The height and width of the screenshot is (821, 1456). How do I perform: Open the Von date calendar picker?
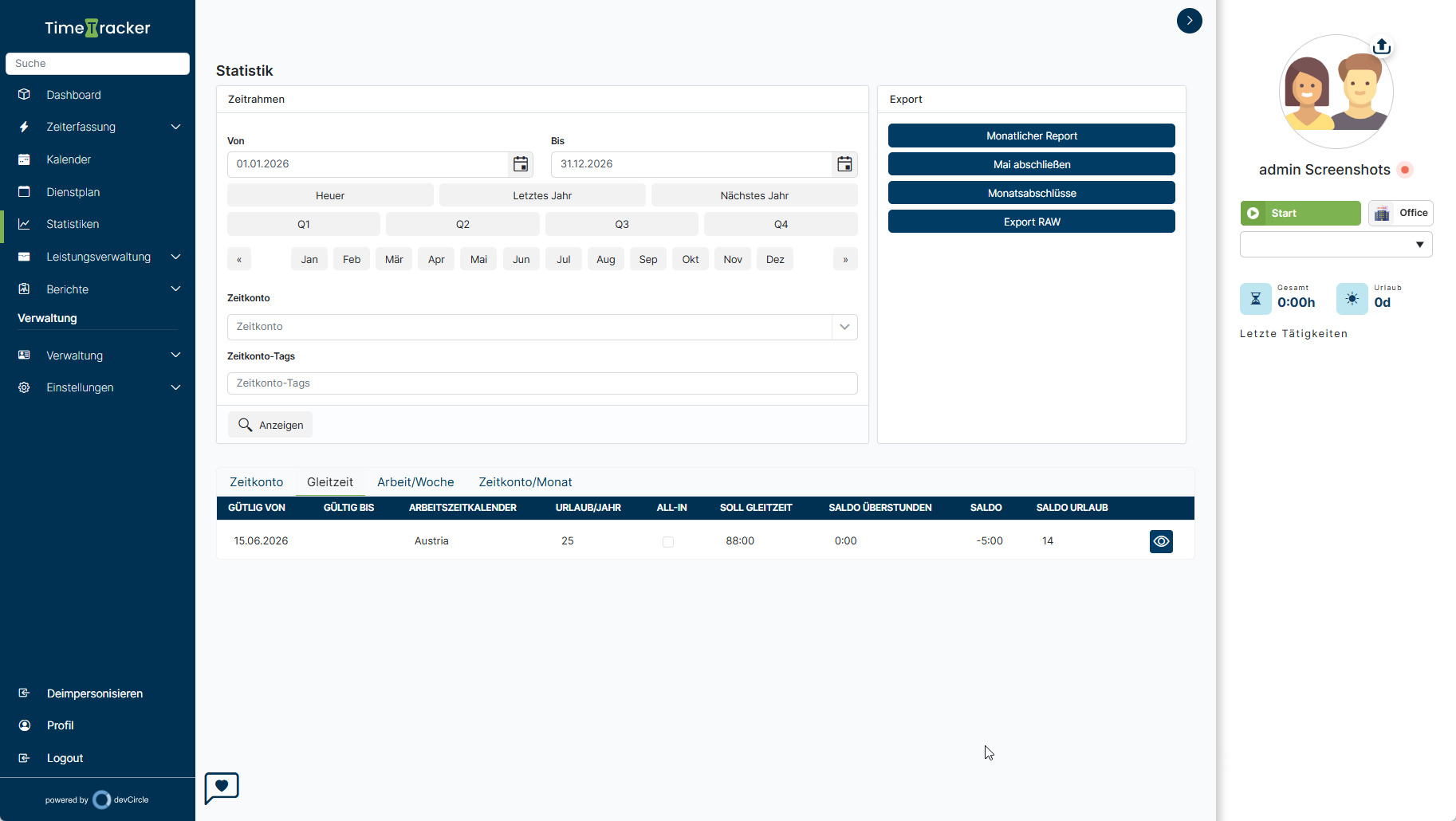[521, 164]
